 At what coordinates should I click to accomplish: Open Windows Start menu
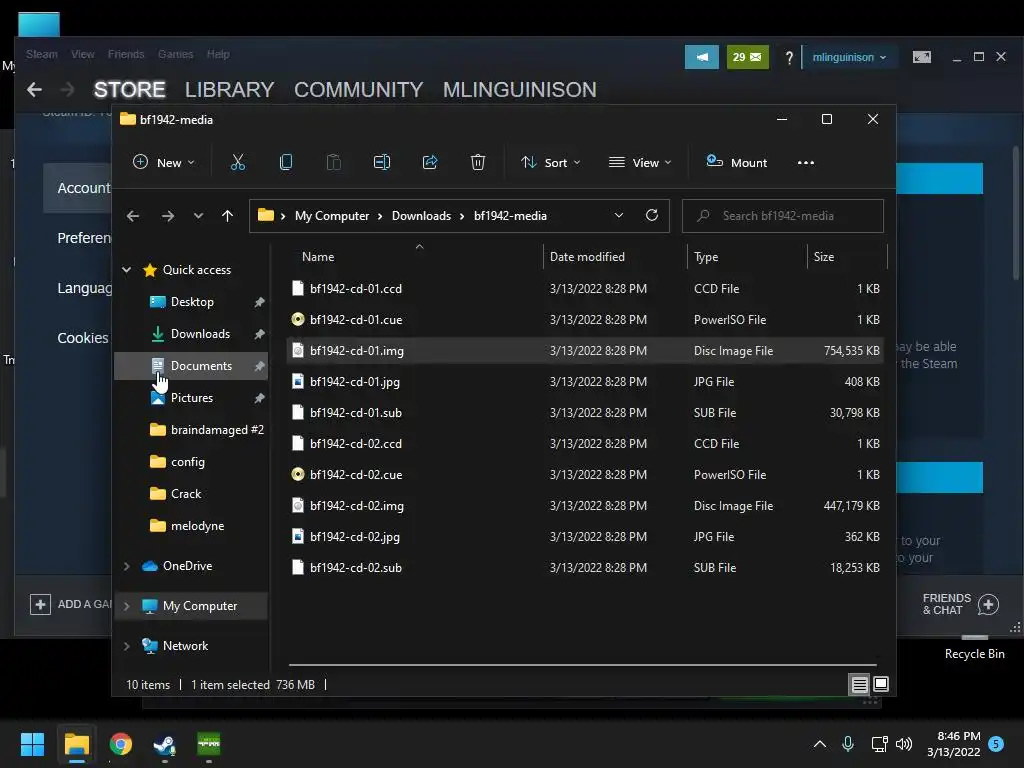point(32,744)
